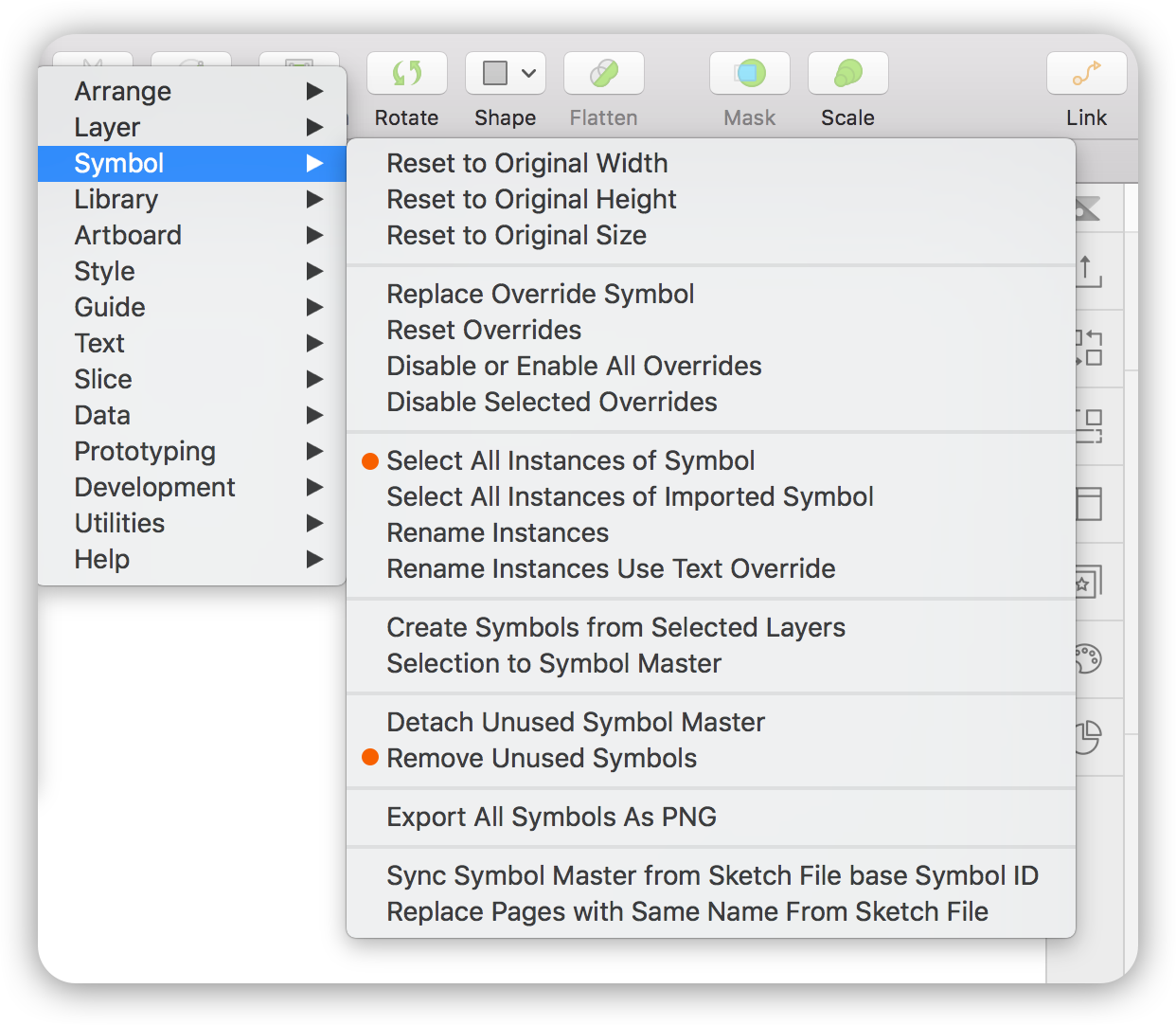Expand the Arrange submenu arrow
The height and width of the screenshot is (1025, 1176).
pos(314,92)
